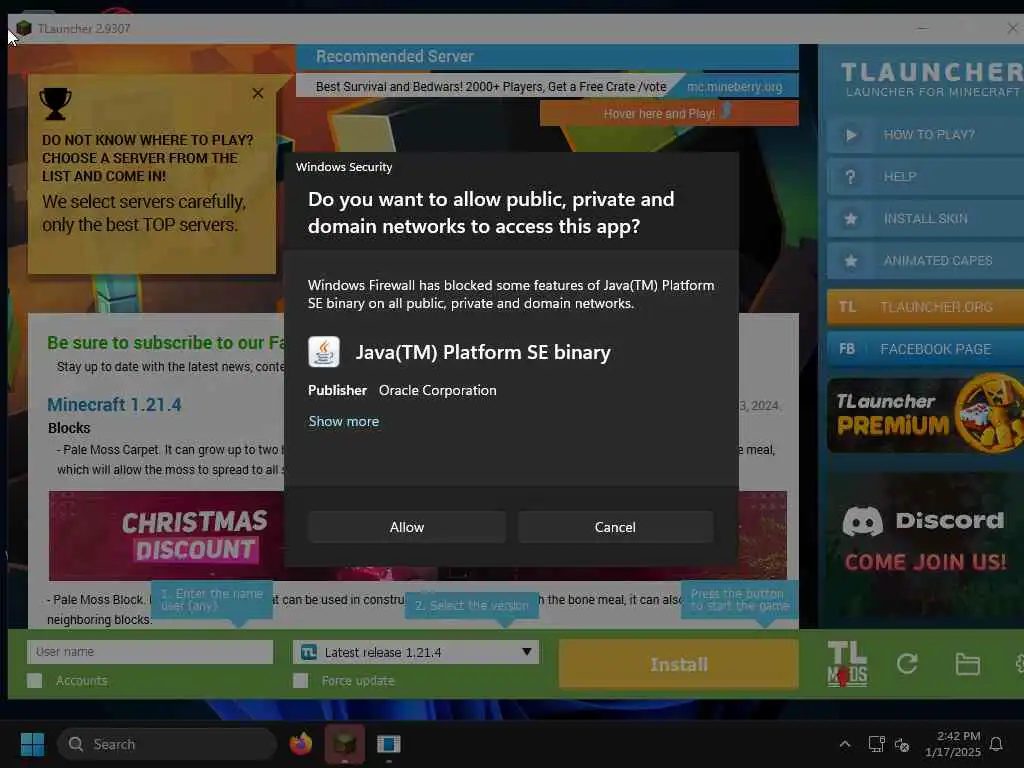
Task: Close the server recommendation yellow popup
Action: pos(258,93)
